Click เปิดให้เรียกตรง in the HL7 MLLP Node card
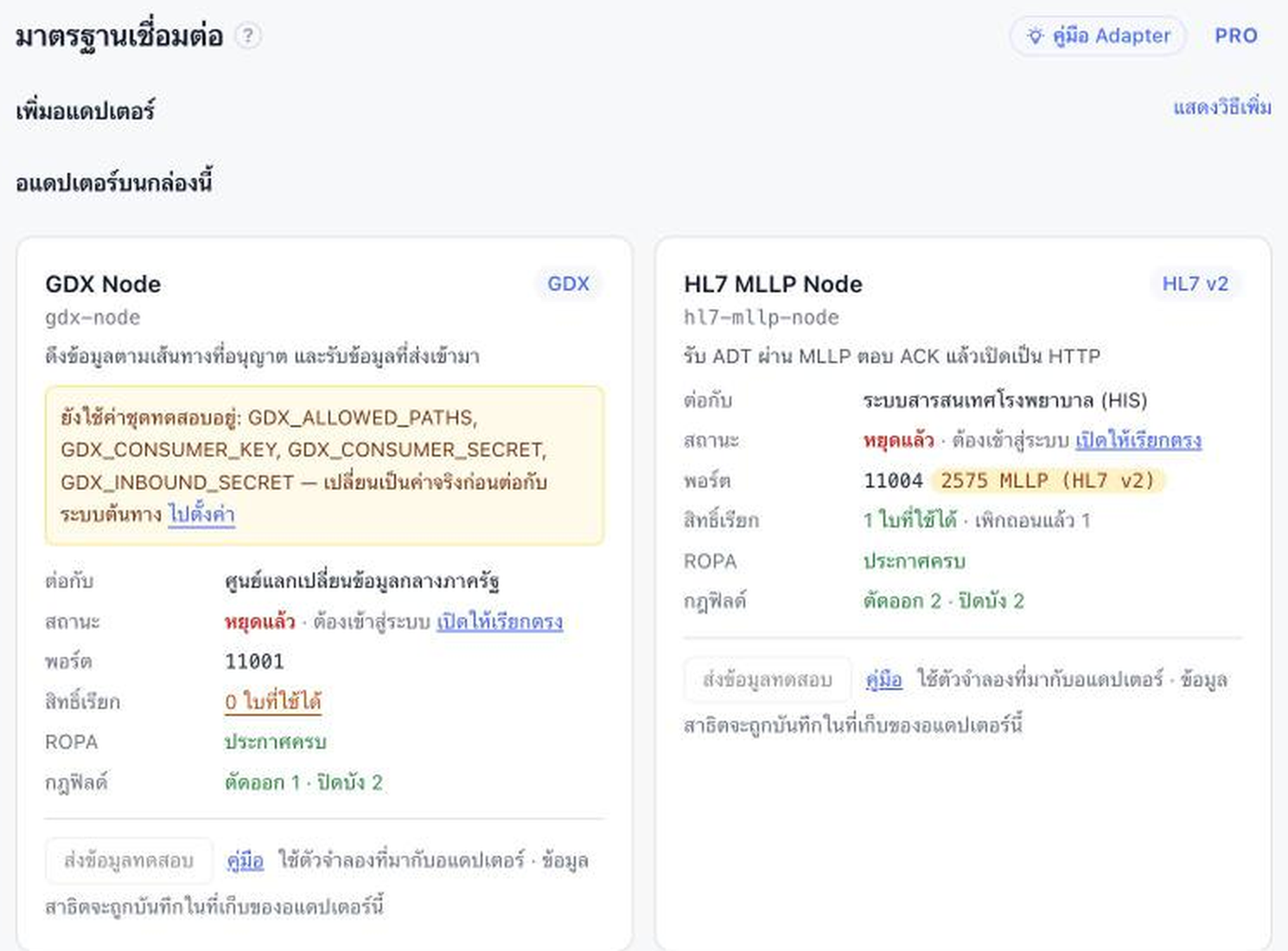The image size is (1288, 951). [1138, 441]
